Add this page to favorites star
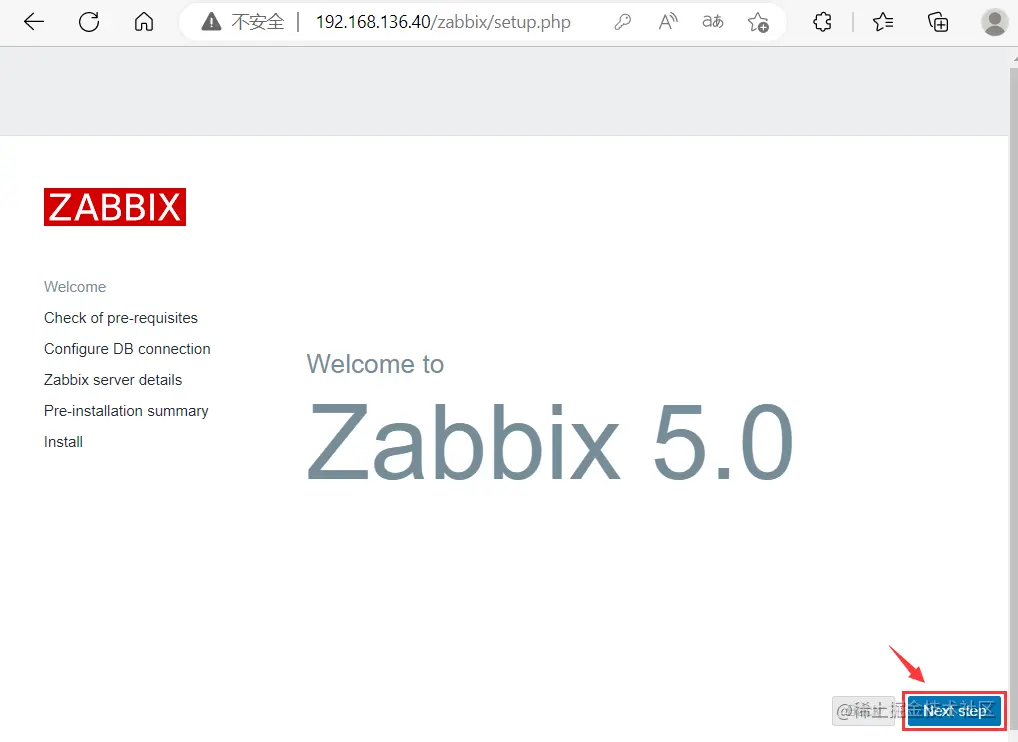The height and width of the screenshot is (742, 1018). pos(758,23)
